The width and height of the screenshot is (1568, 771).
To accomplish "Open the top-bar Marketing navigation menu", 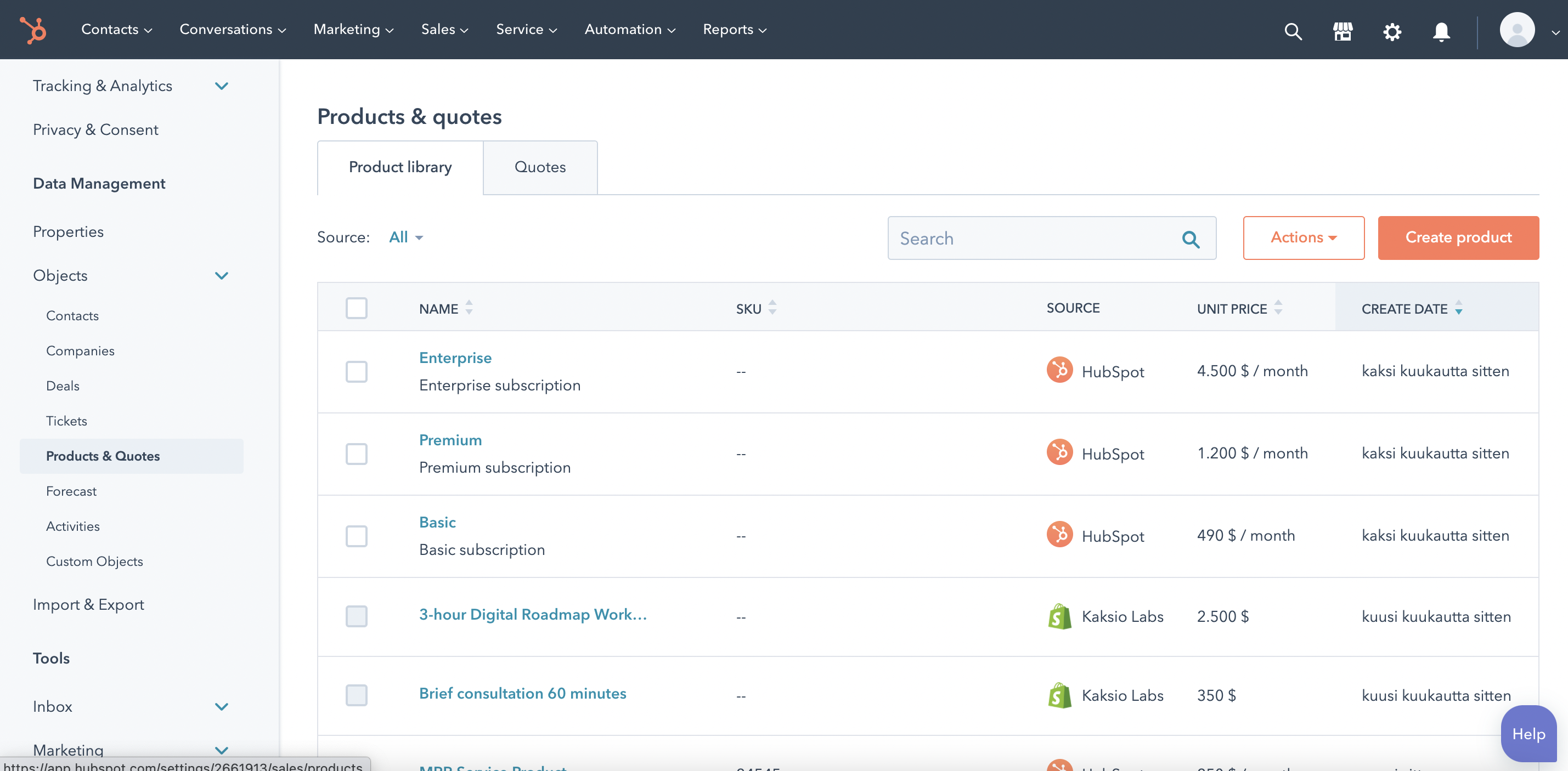I will [x=353, y=29].
